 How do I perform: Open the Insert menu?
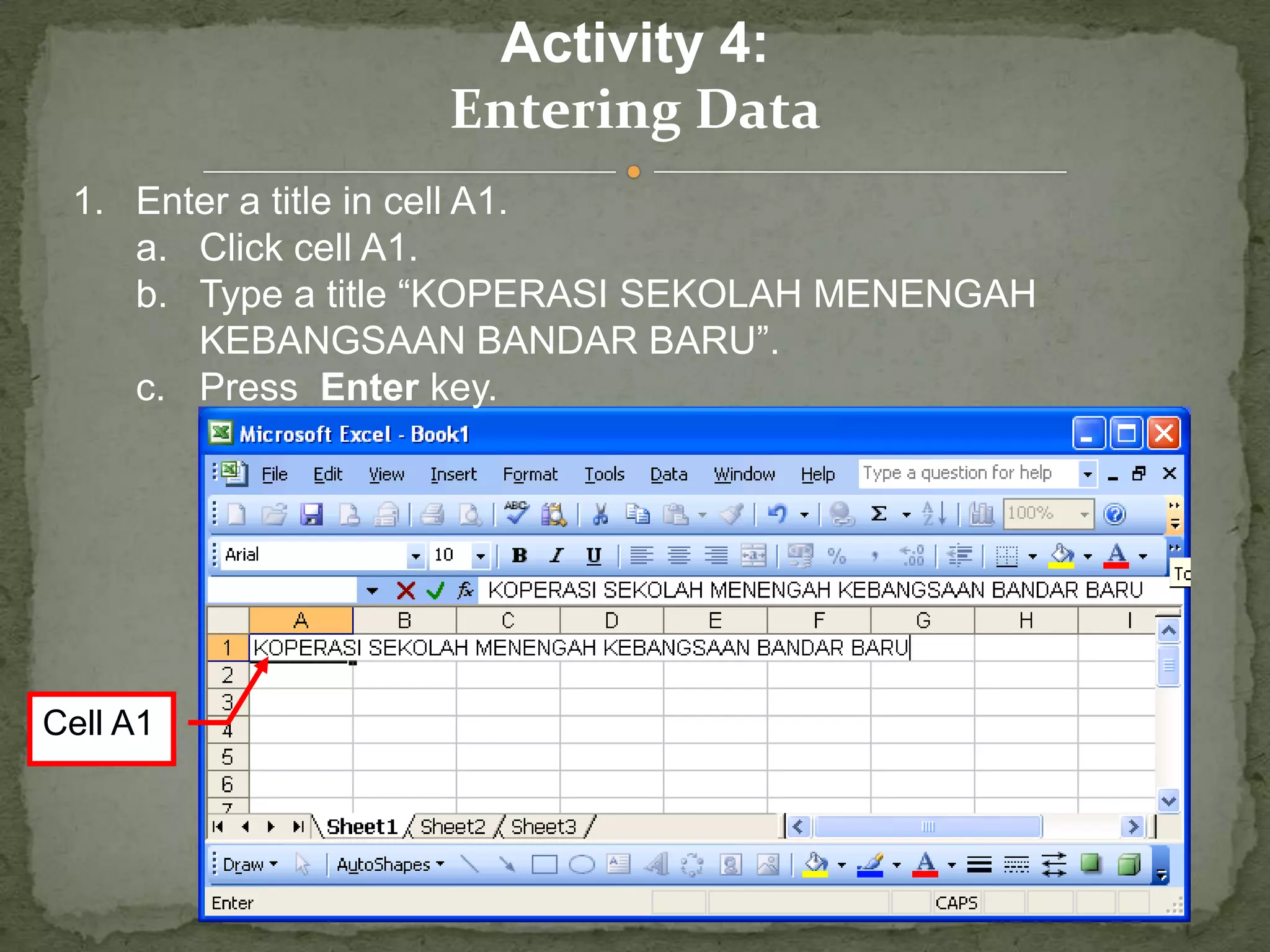coord(453,474)
